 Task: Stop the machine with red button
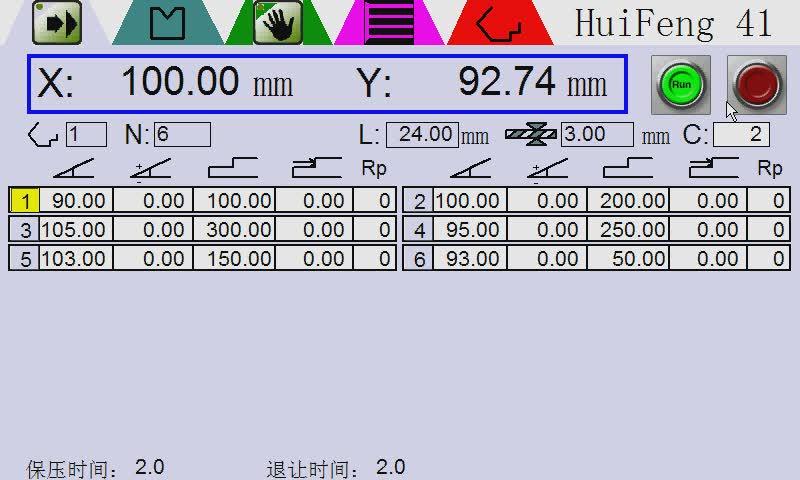(757, 85)
